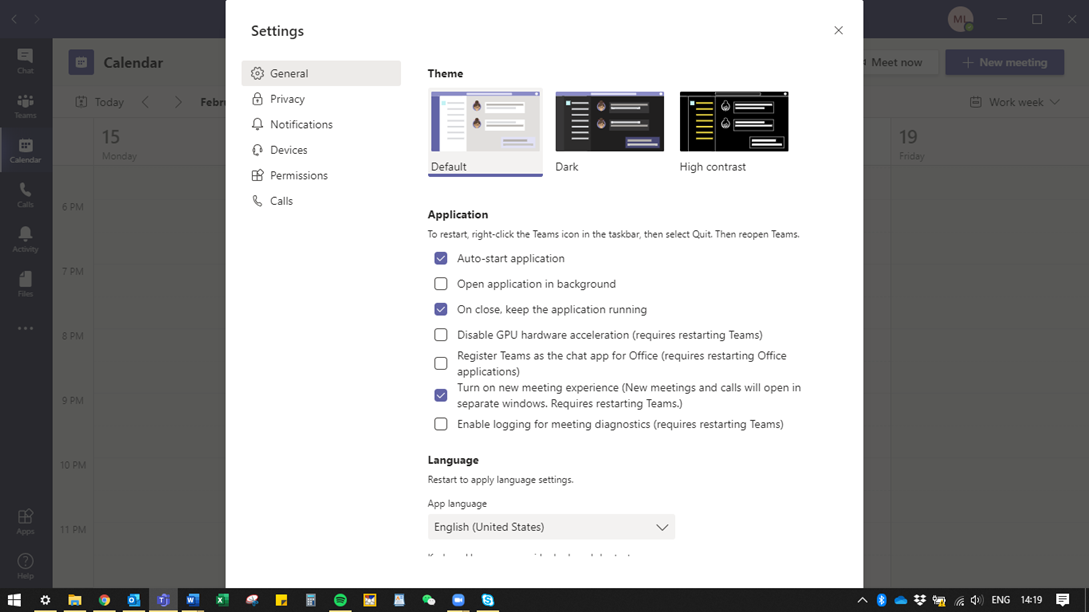Expand the Work week view dropdown
The height and width of the screenshot is (612, 1089).
click(x=1015, y=102)
